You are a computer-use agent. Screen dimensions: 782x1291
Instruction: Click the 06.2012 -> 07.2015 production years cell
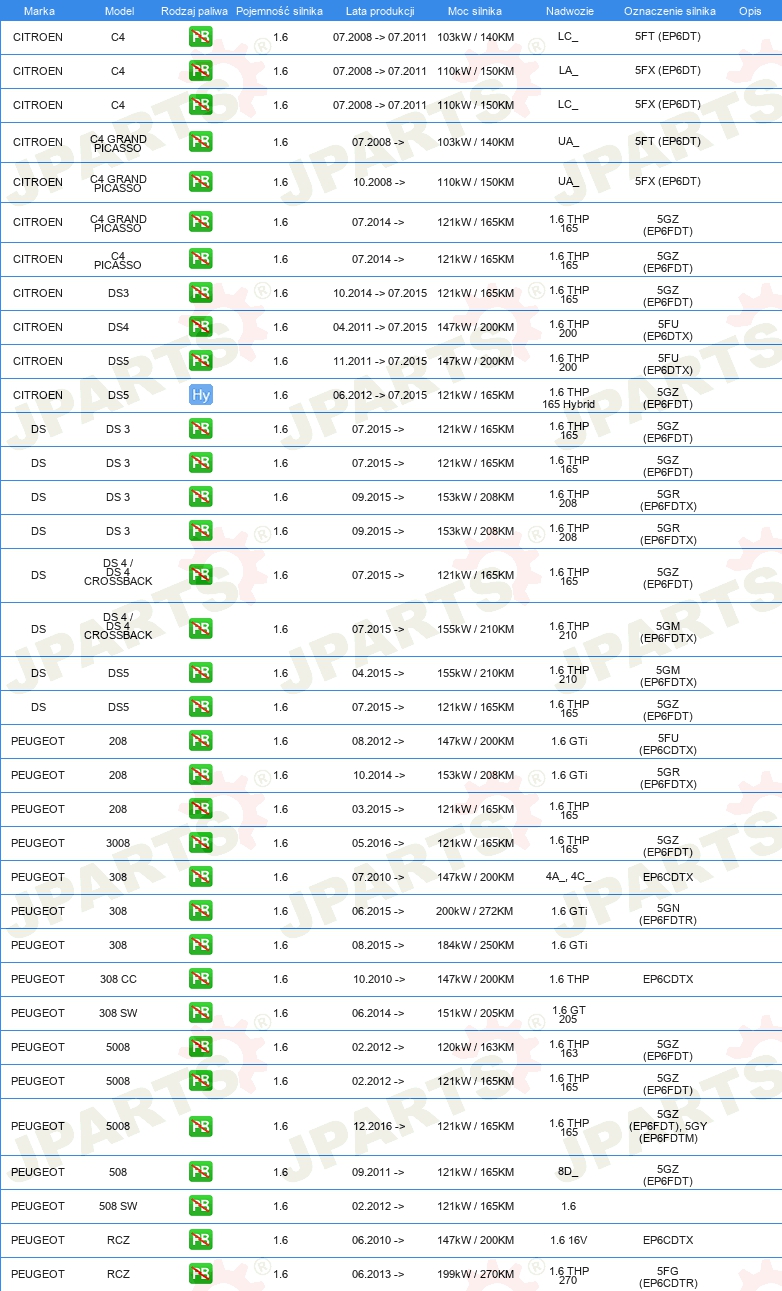[380, 395]
